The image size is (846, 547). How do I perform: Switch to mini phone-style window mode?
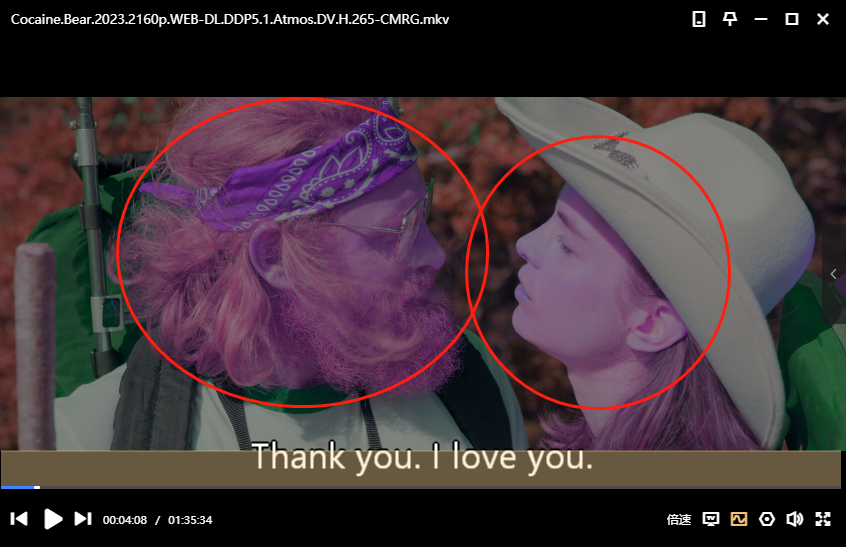tap(699, 19)
